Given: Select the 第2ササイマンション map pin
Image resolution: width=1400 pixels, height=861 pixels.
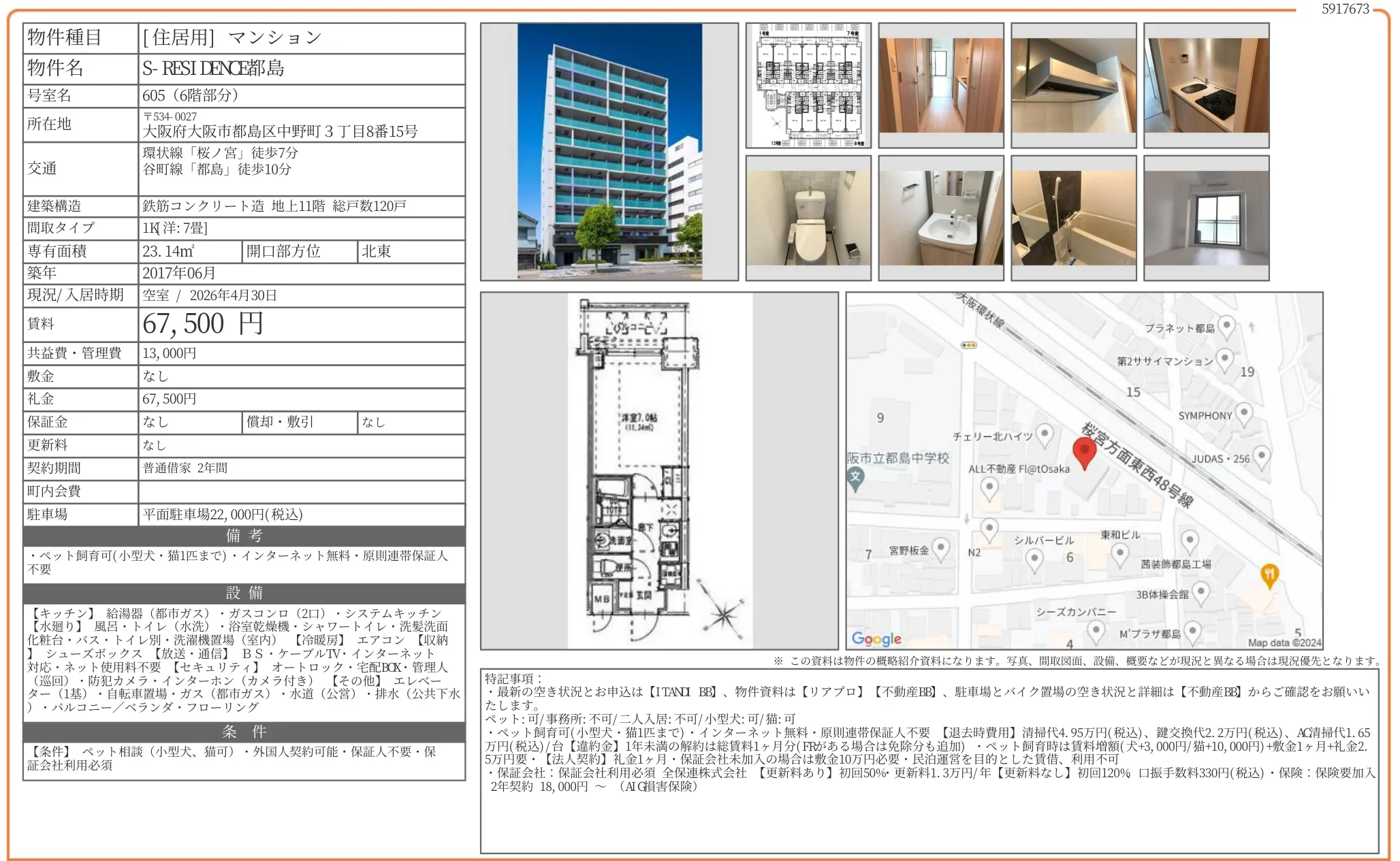Looking at the screenshot, I should [1224, 359].
